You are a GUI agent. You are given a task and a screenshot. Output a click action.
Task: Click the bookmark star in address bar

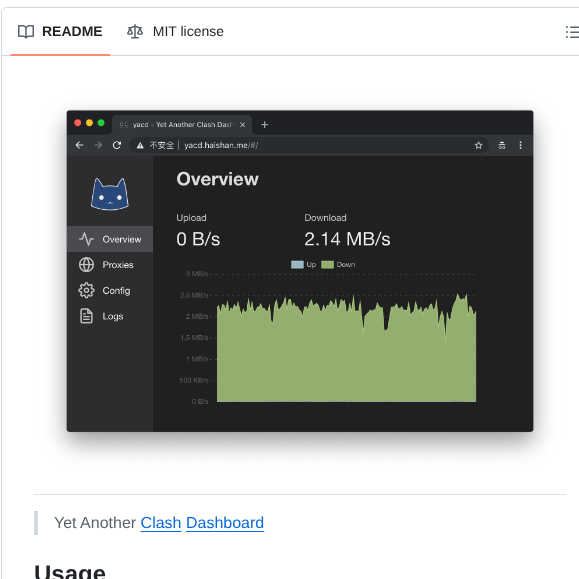(479, 145)
